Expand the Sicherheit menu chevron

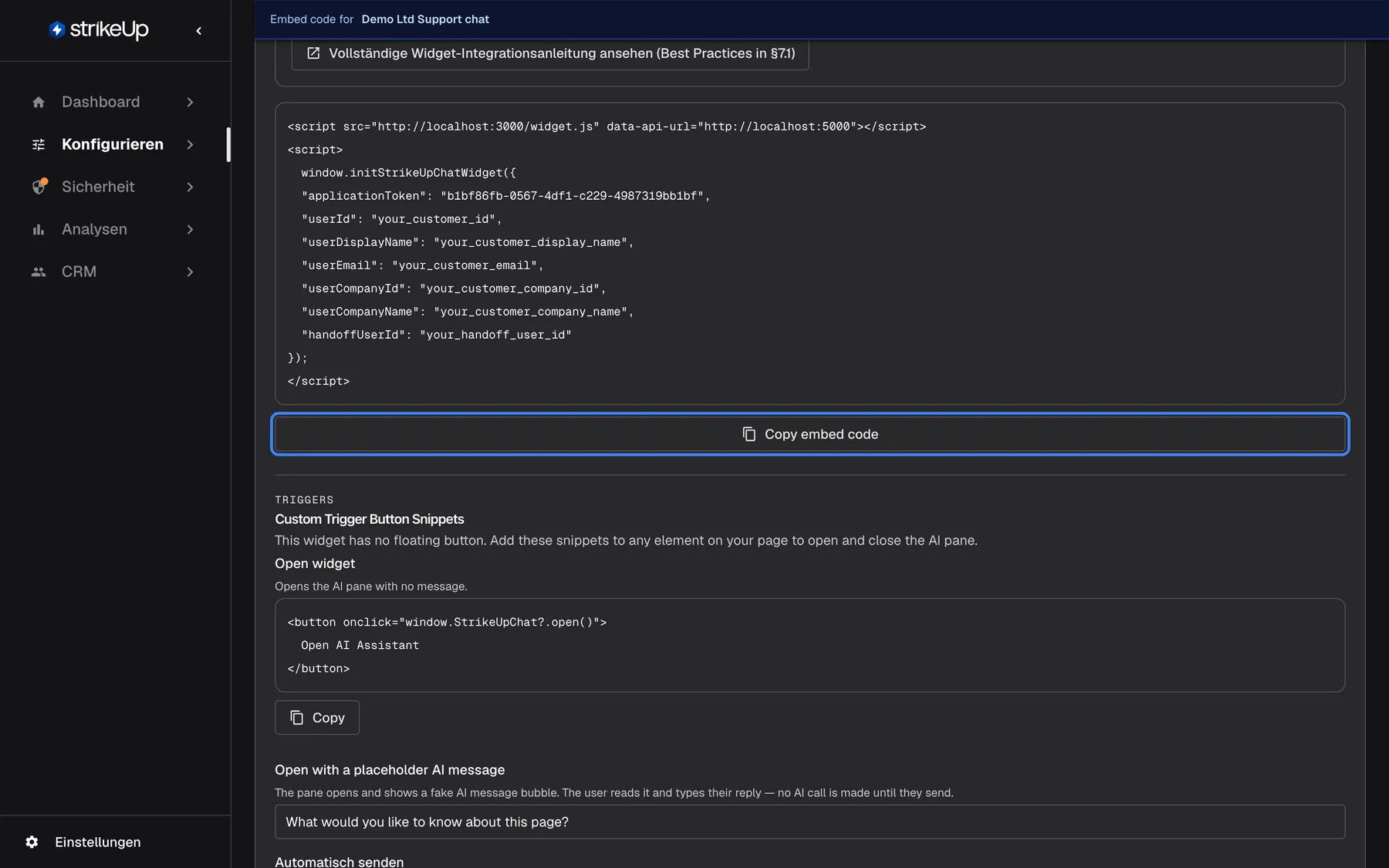coord(190,187)
